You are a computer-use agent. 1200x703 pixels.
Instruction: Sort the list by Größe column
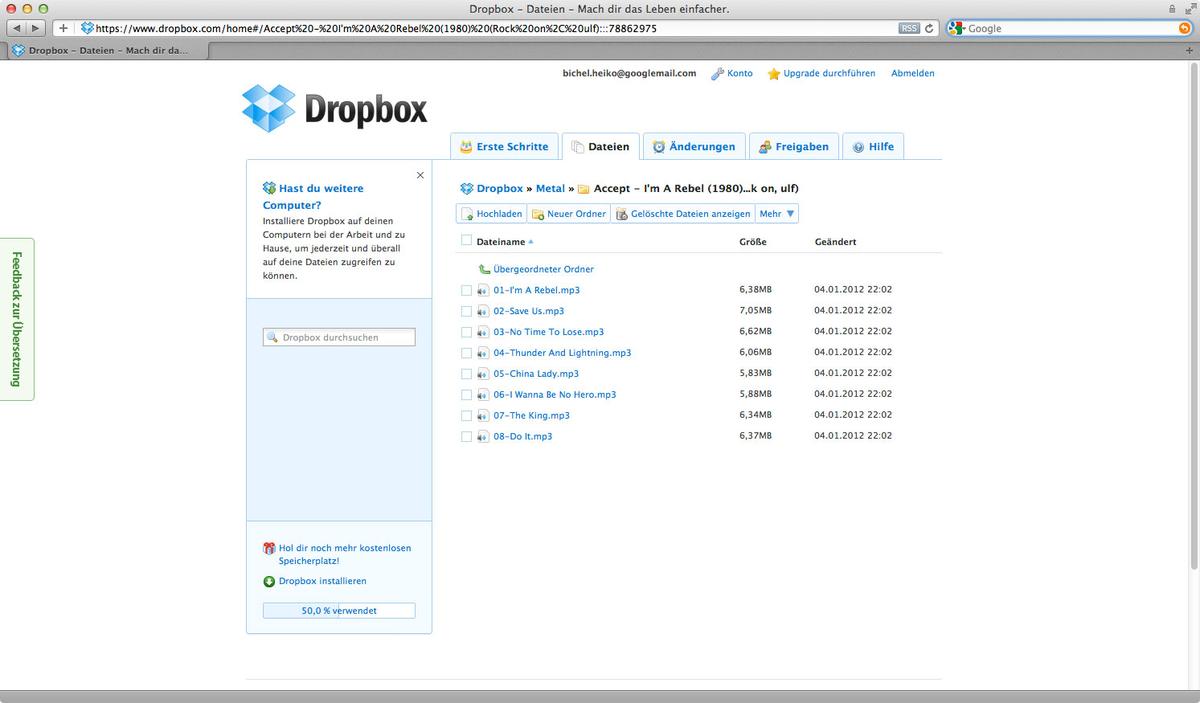pos(753,242)
